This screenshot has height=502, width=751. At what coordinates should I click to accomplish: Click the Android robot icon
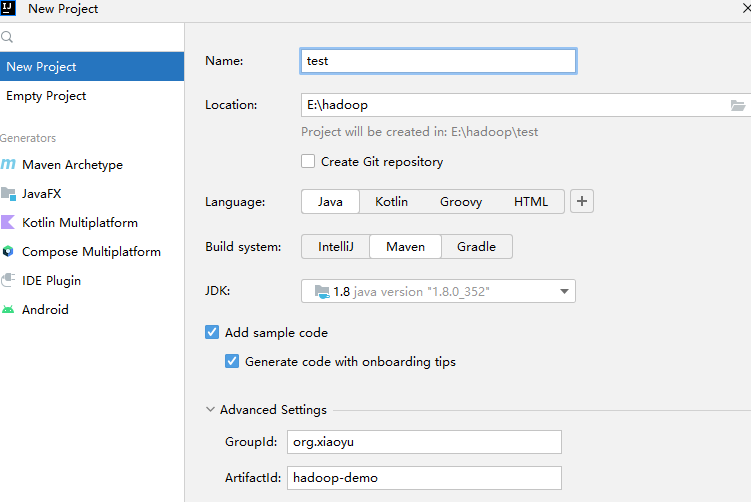[x=8, y=309]
